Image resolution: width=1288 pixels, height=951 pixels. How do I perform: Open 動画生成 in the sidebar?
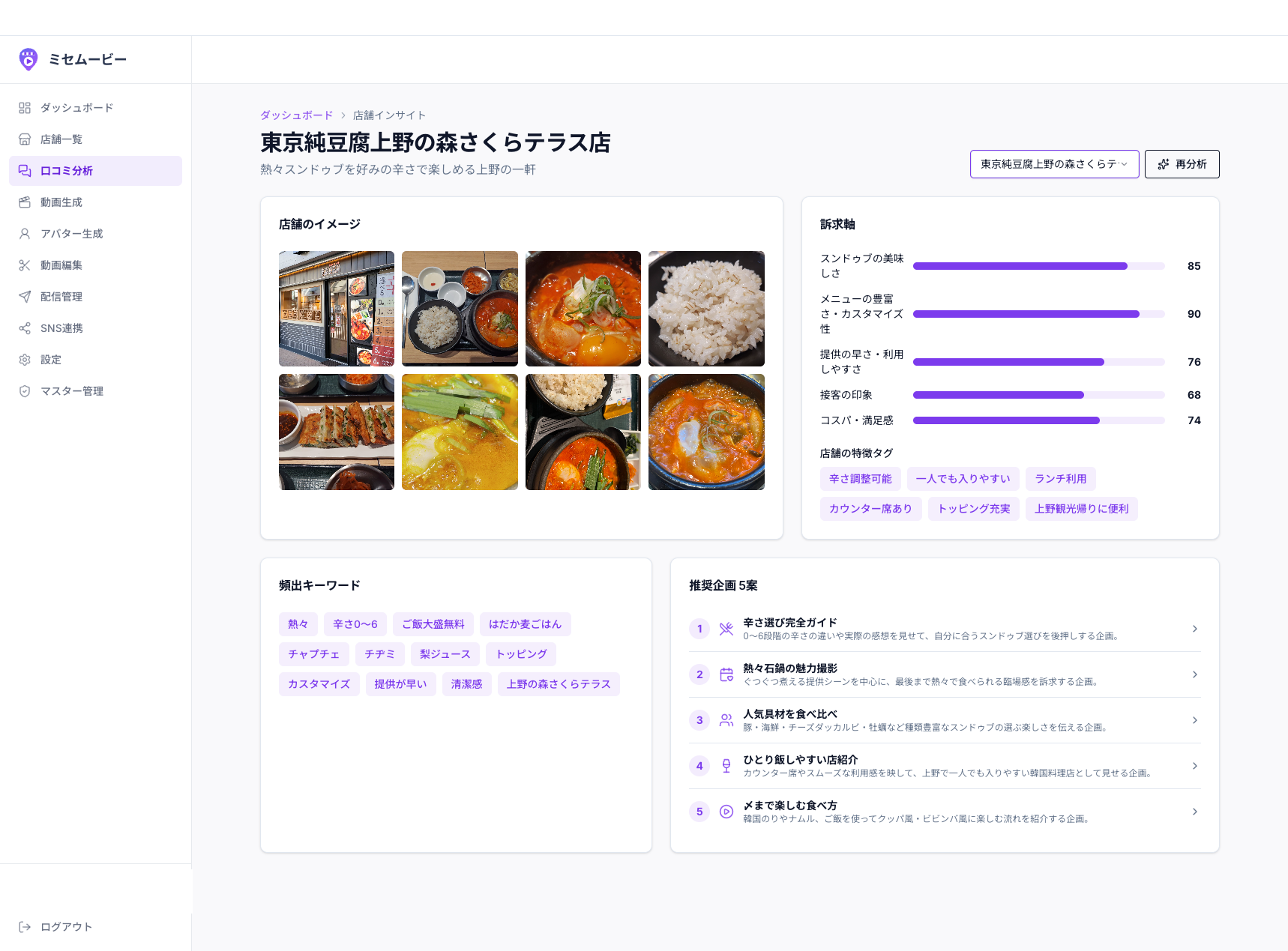[95, 202]
